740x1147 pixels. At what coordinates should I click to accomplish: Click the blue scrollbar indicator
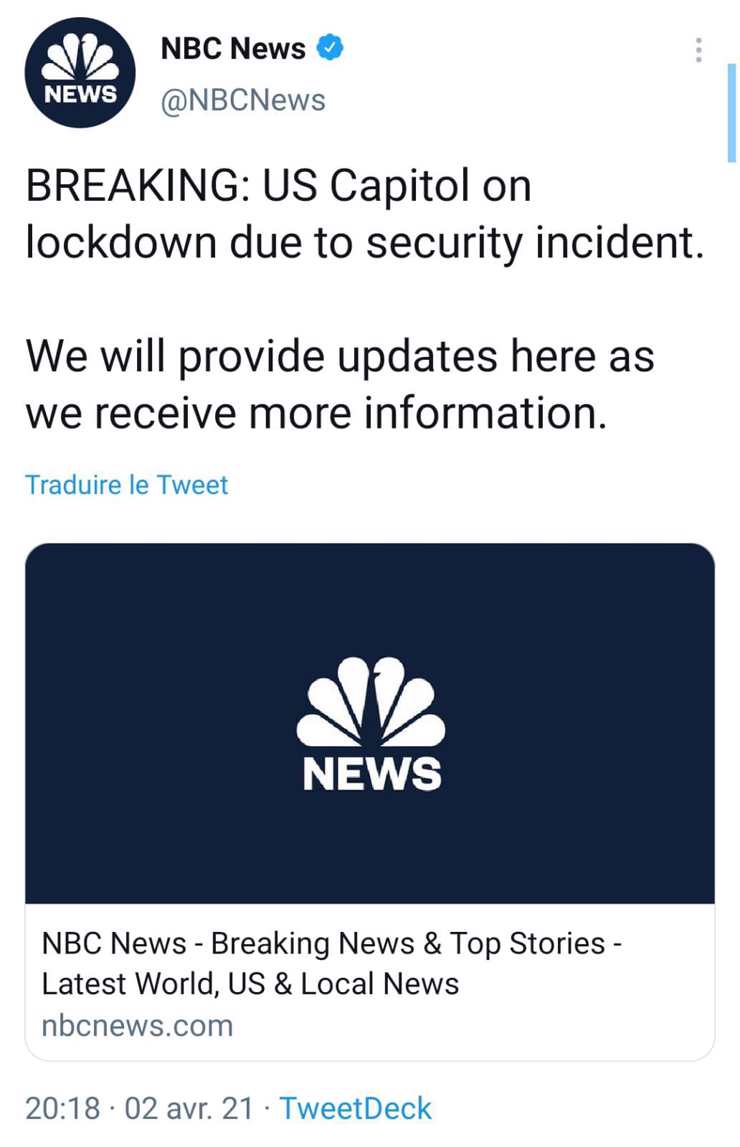(731, 112)
